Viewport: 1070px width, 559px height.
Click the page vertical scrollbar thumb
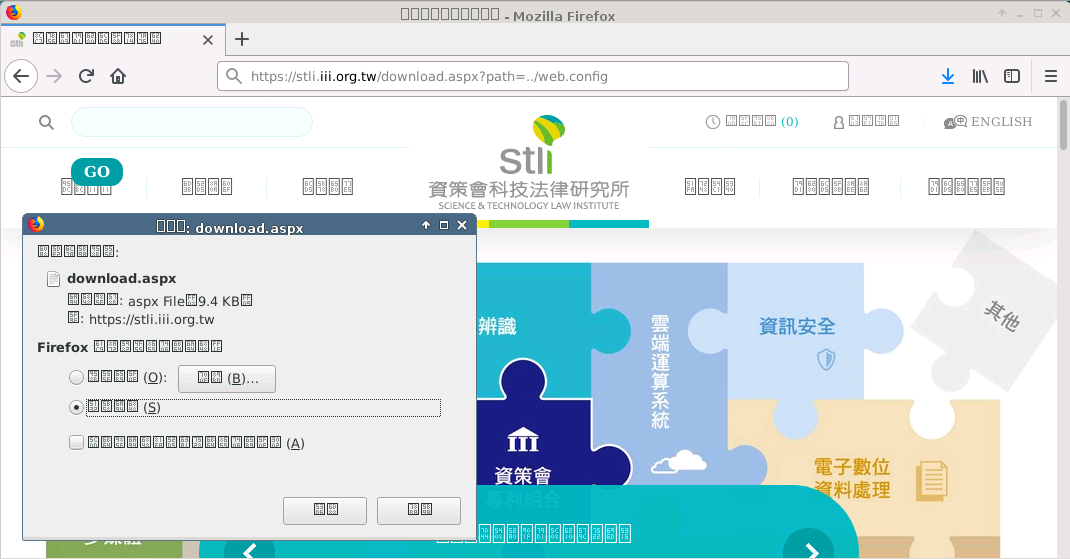pos(1063,124)
